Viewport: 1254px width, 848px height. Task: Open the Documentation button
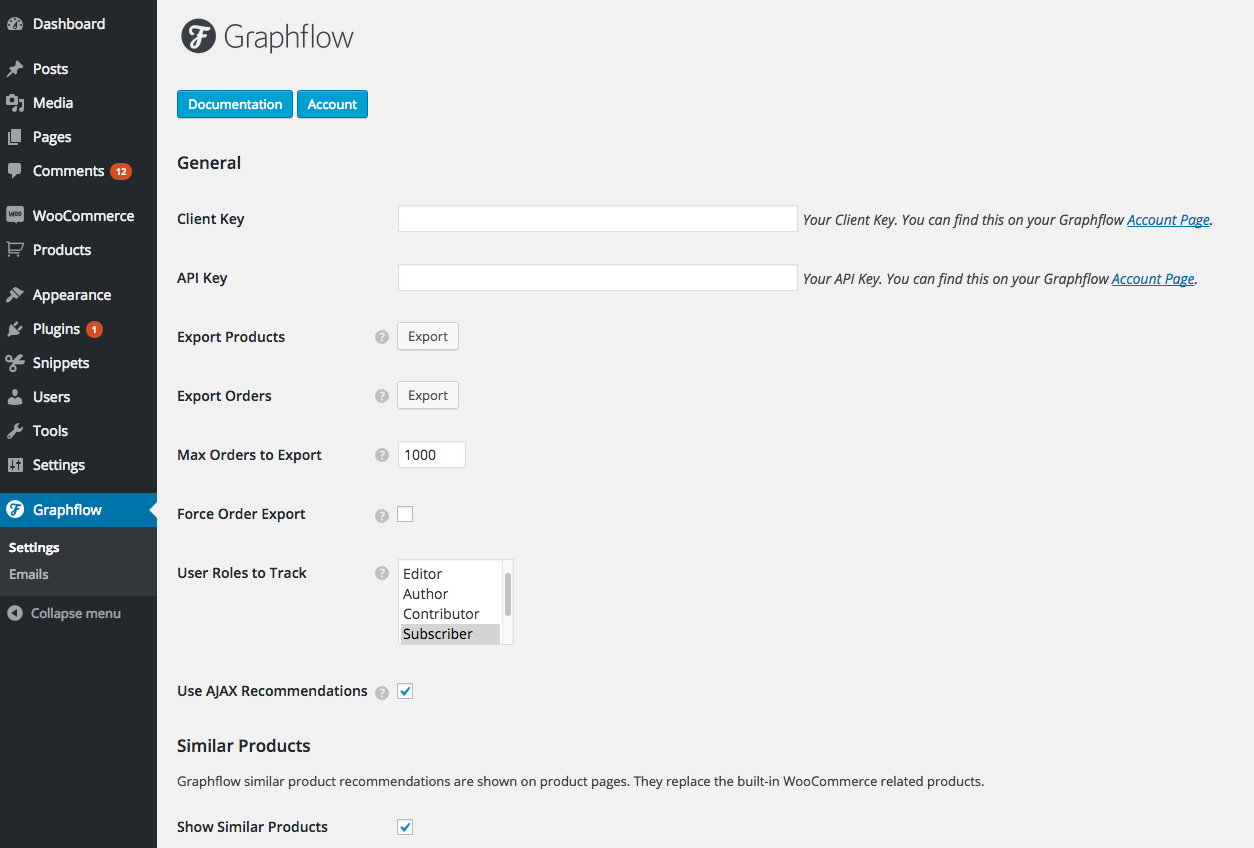235,104
